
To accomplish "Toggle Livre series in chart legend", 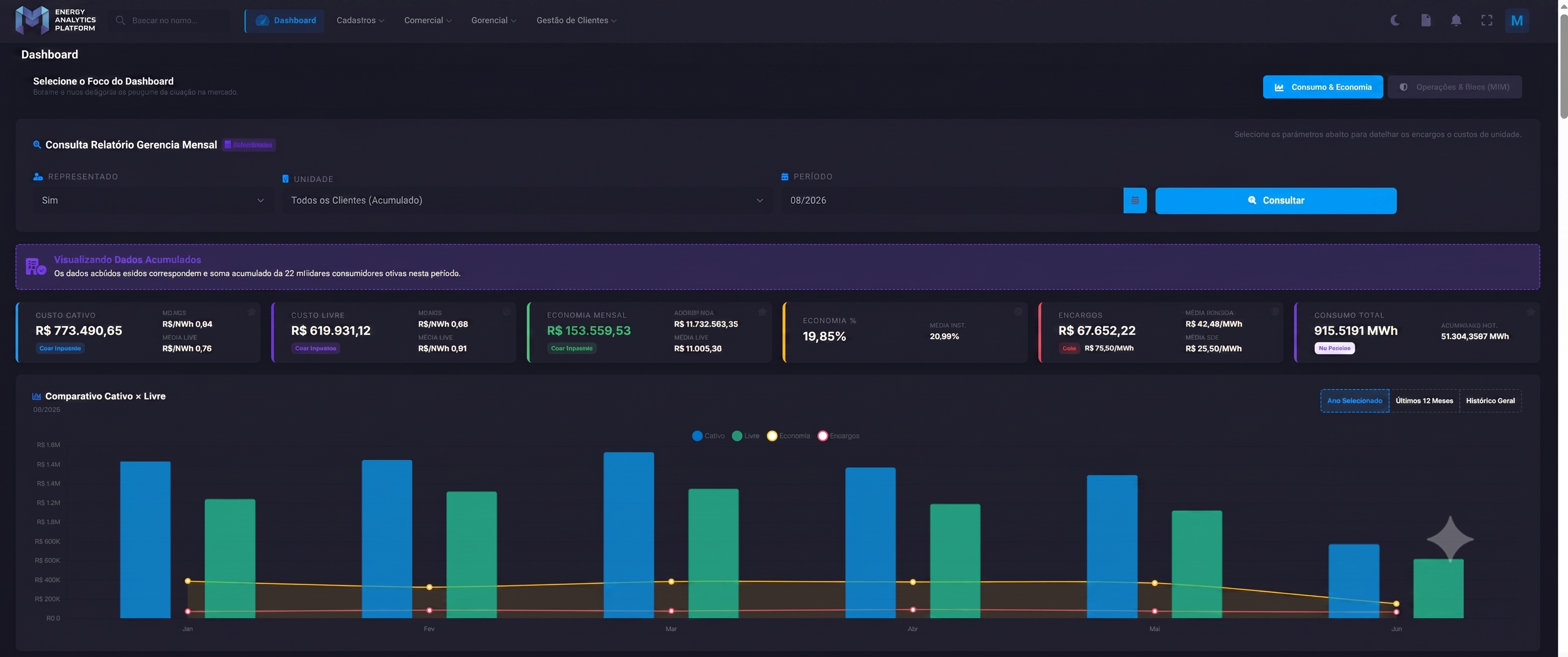I will point(746,436).
